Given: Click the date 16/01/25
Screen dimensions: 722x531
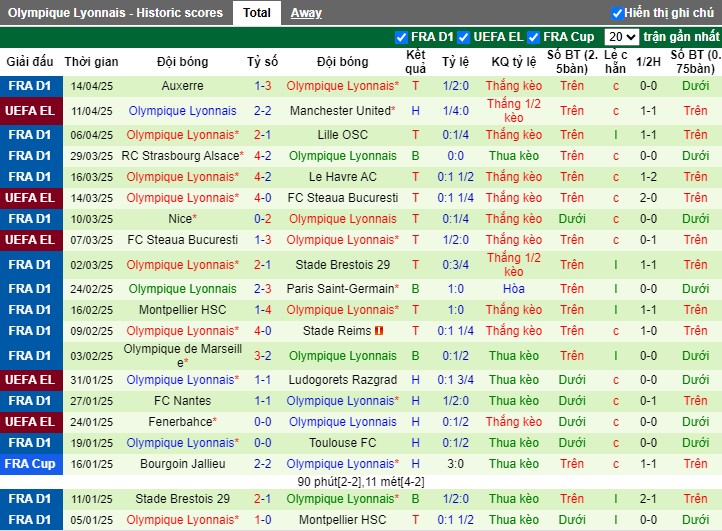Looking at the screenshot, I should click(x=92, y=464).
